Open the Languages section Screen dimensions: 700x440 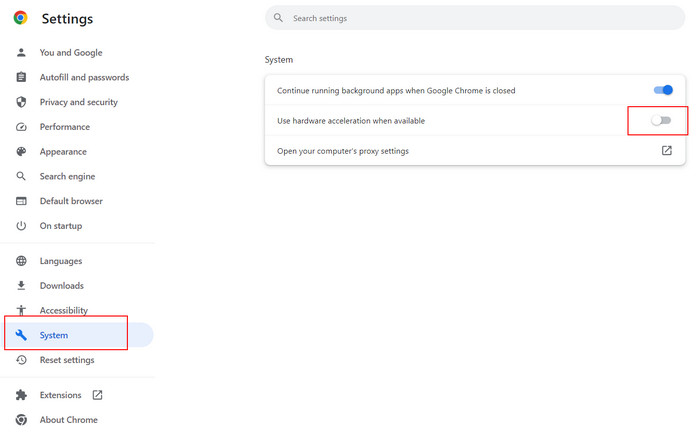(x=61, y=261)
